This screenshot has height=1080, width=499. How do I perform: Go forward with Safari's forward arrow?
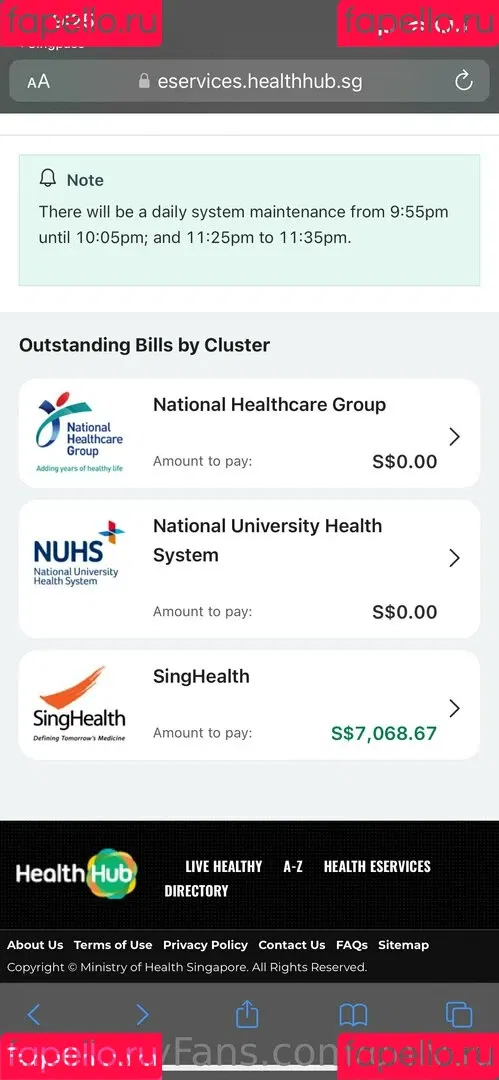pos(142,1014)
